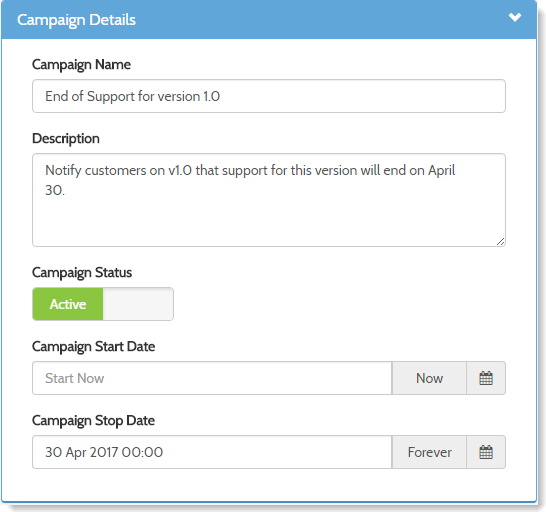This screenshot has width=546, height=512.
Task: Open the Campaign Stop Date calendar picker
Action: pyautogui.click(x=486, y=452)
